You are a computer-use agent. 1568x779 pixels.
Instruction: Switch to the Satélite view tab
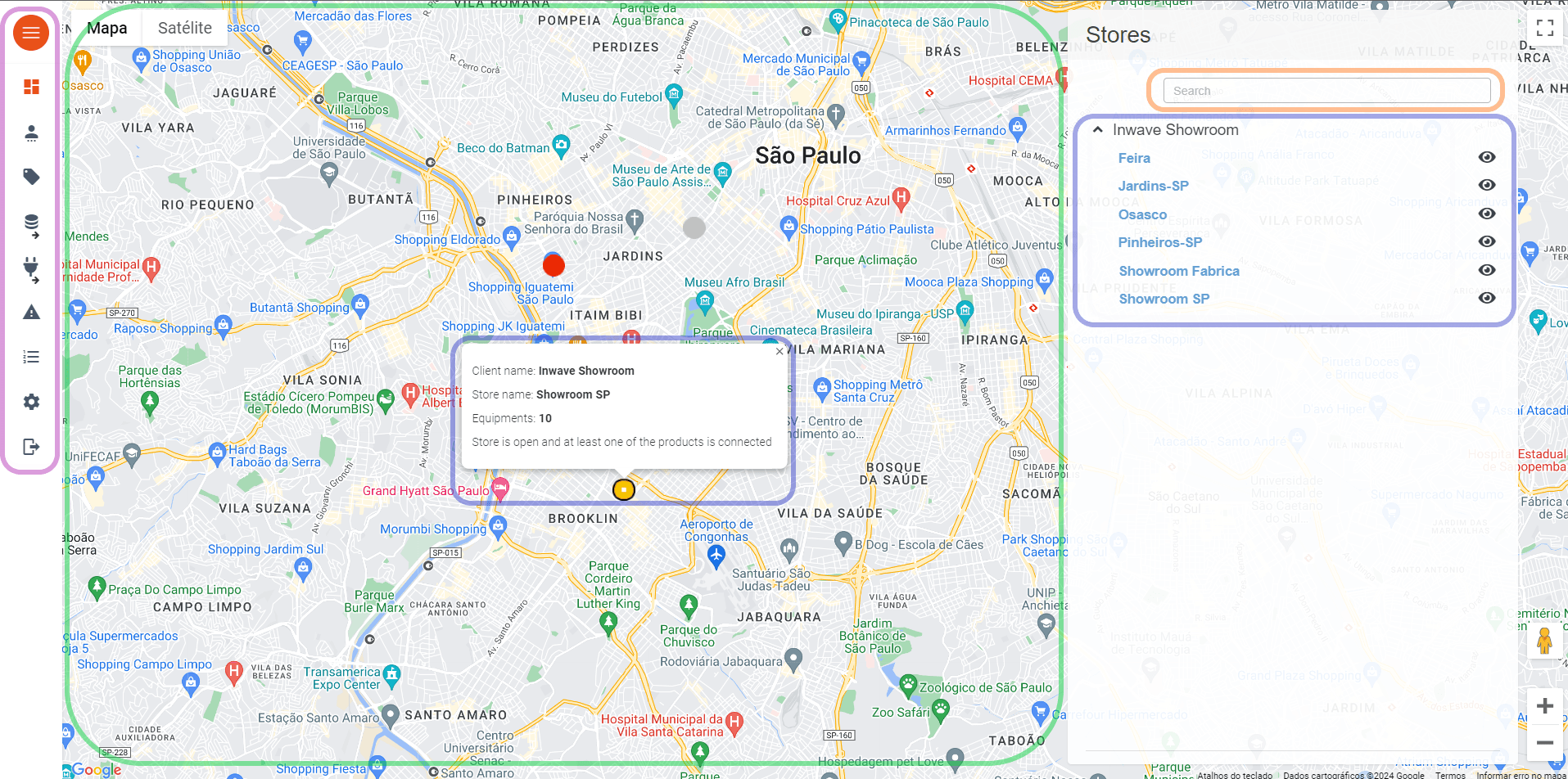(x=185, y=28)
